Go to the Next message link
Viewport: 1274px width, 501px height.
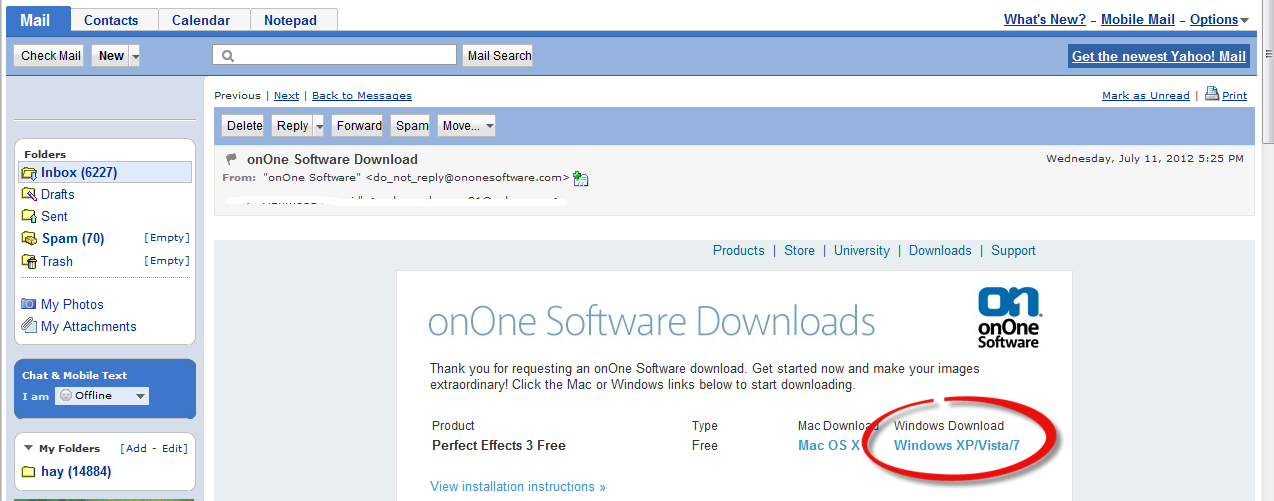click(x=286, y=96)
